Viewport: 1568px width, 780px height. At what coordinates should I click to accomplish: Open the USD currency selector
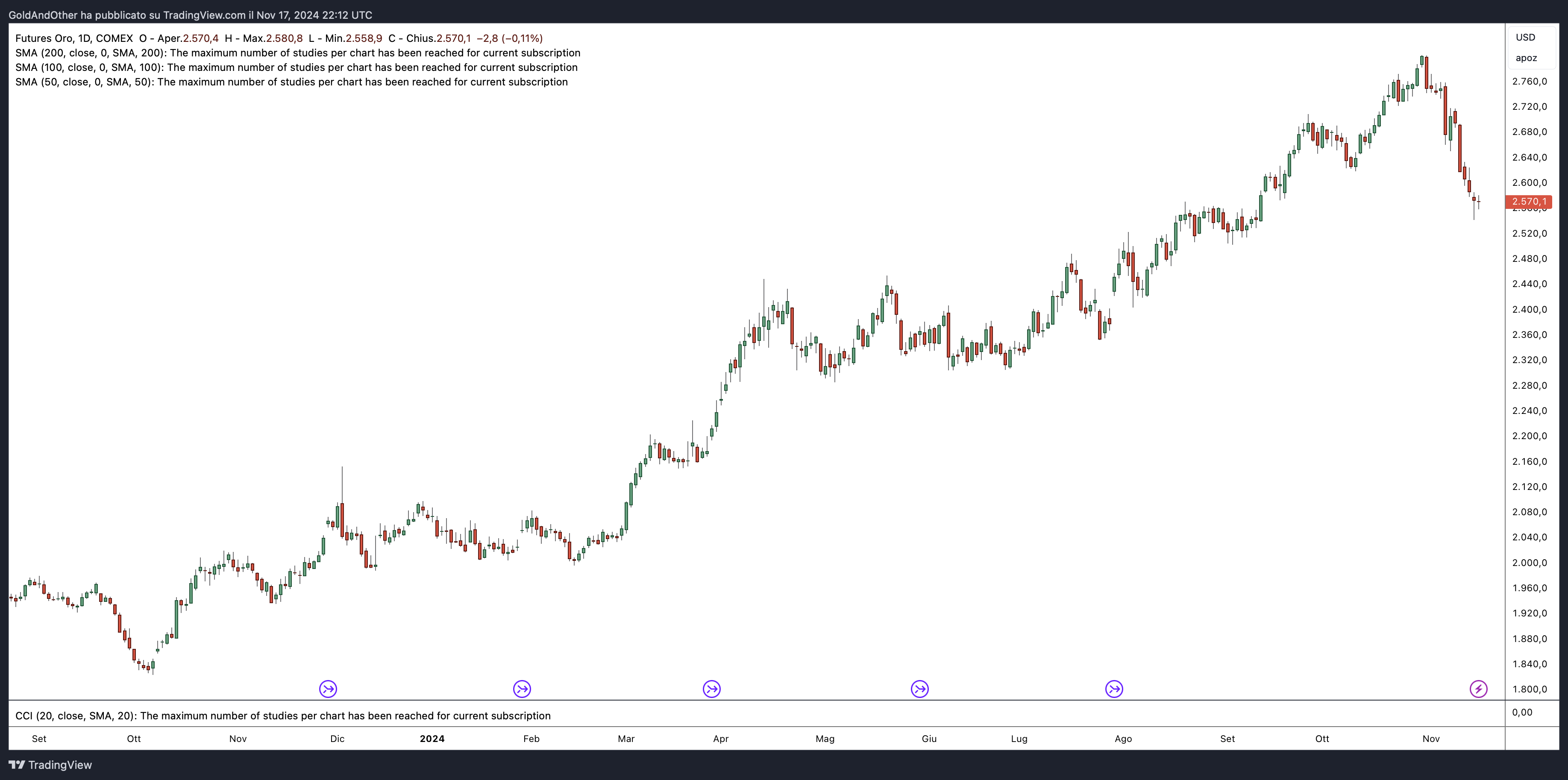[1525, 37]
